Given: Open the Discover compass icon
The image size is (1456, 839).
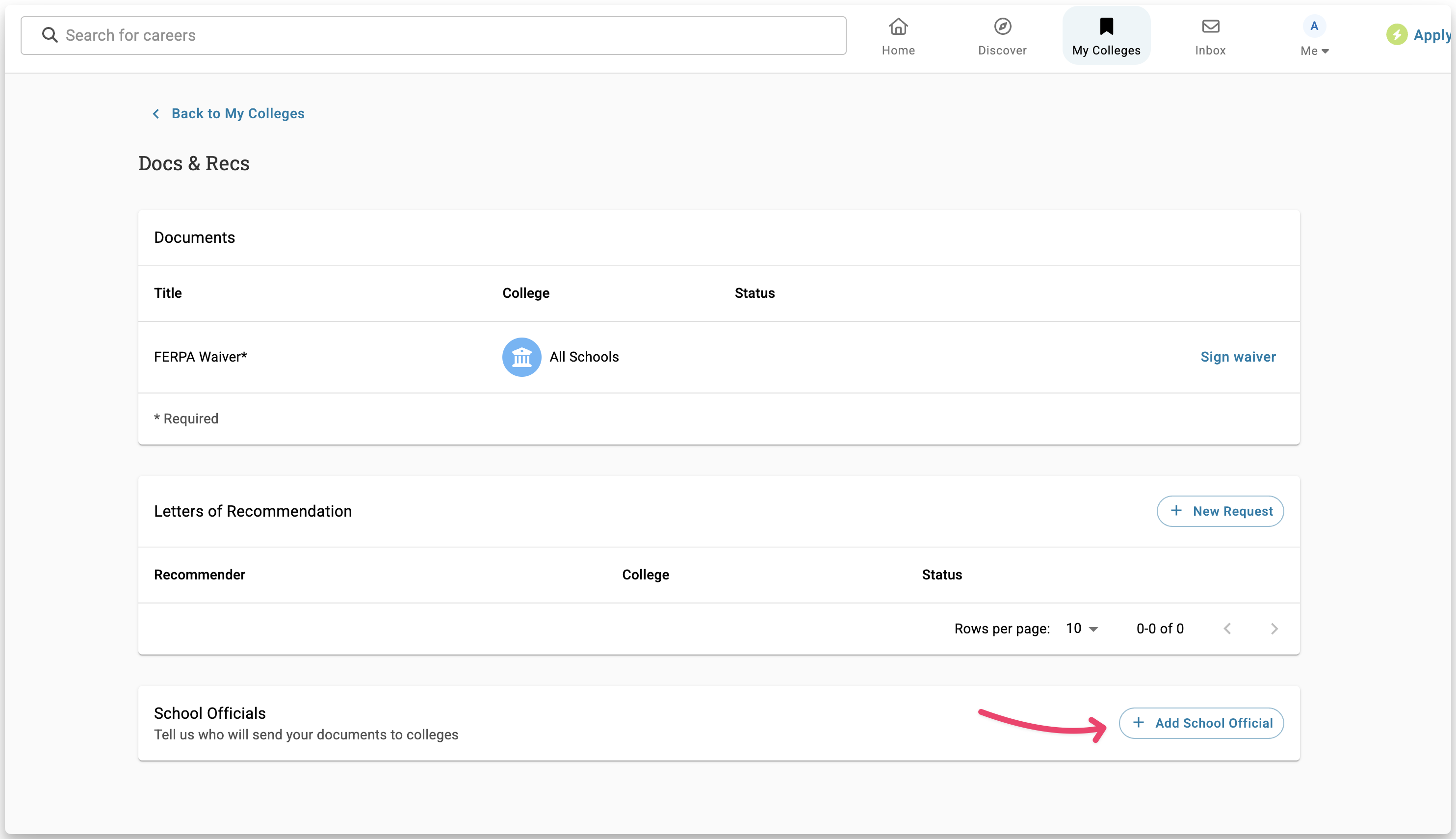Looking at the screenshot, I should [1002, 26].
